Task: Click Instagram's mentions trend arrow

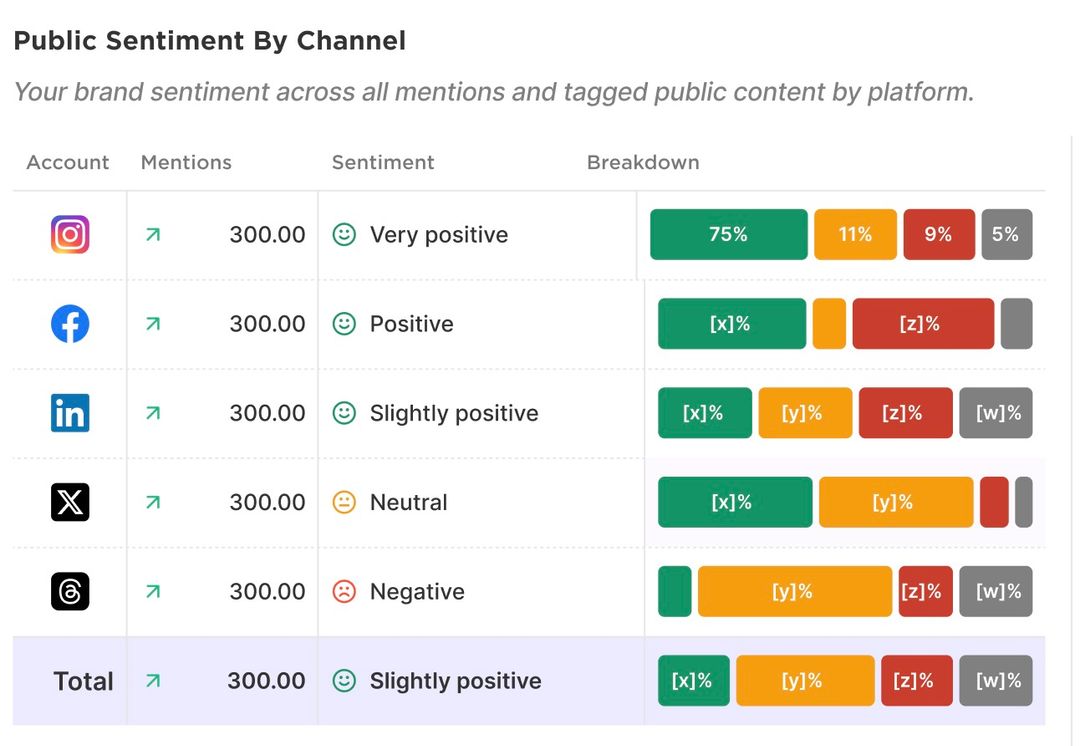Action: [x=152, y=234]
